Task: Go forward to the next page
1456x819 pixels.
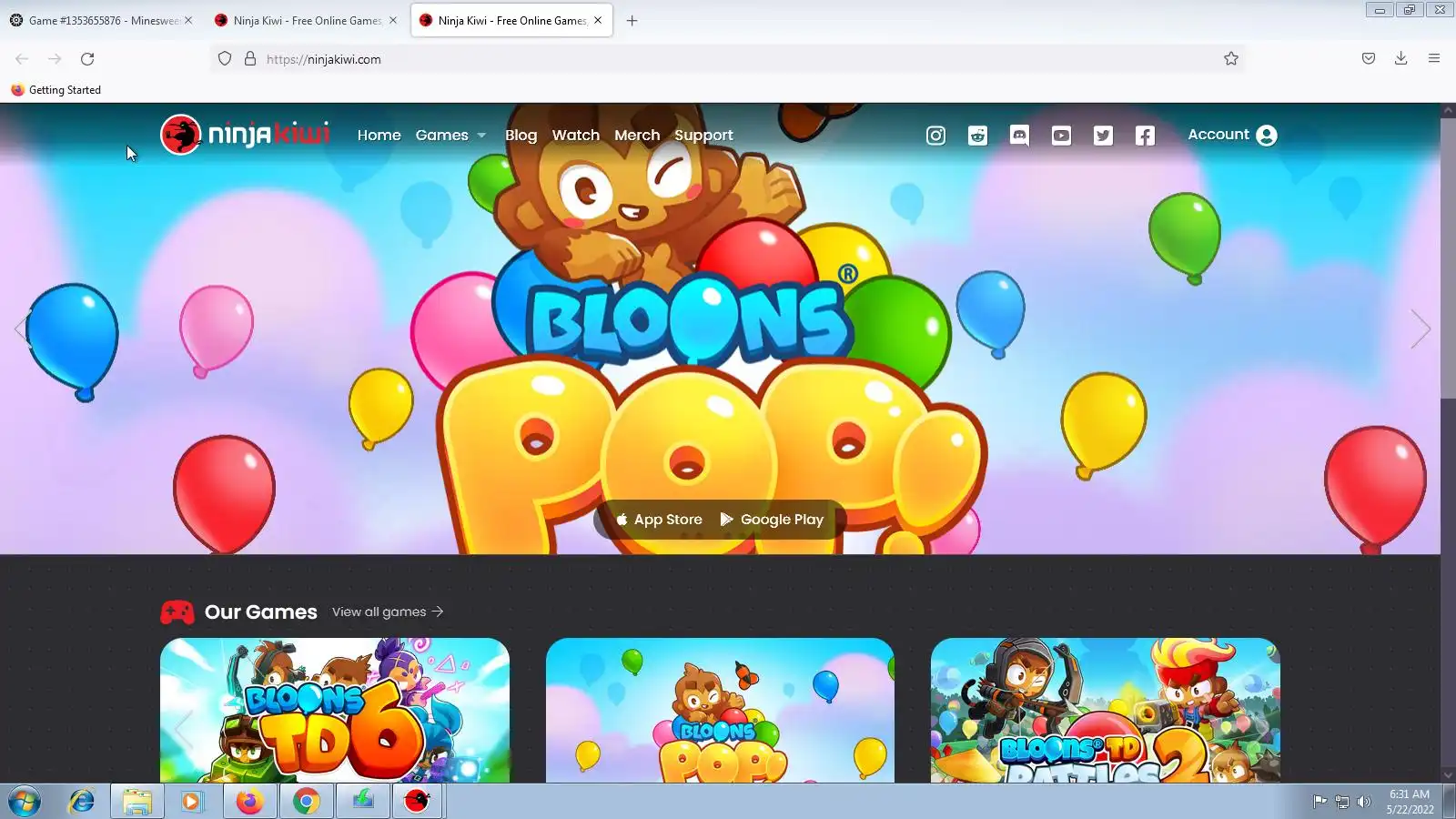Action: (55, 59)
